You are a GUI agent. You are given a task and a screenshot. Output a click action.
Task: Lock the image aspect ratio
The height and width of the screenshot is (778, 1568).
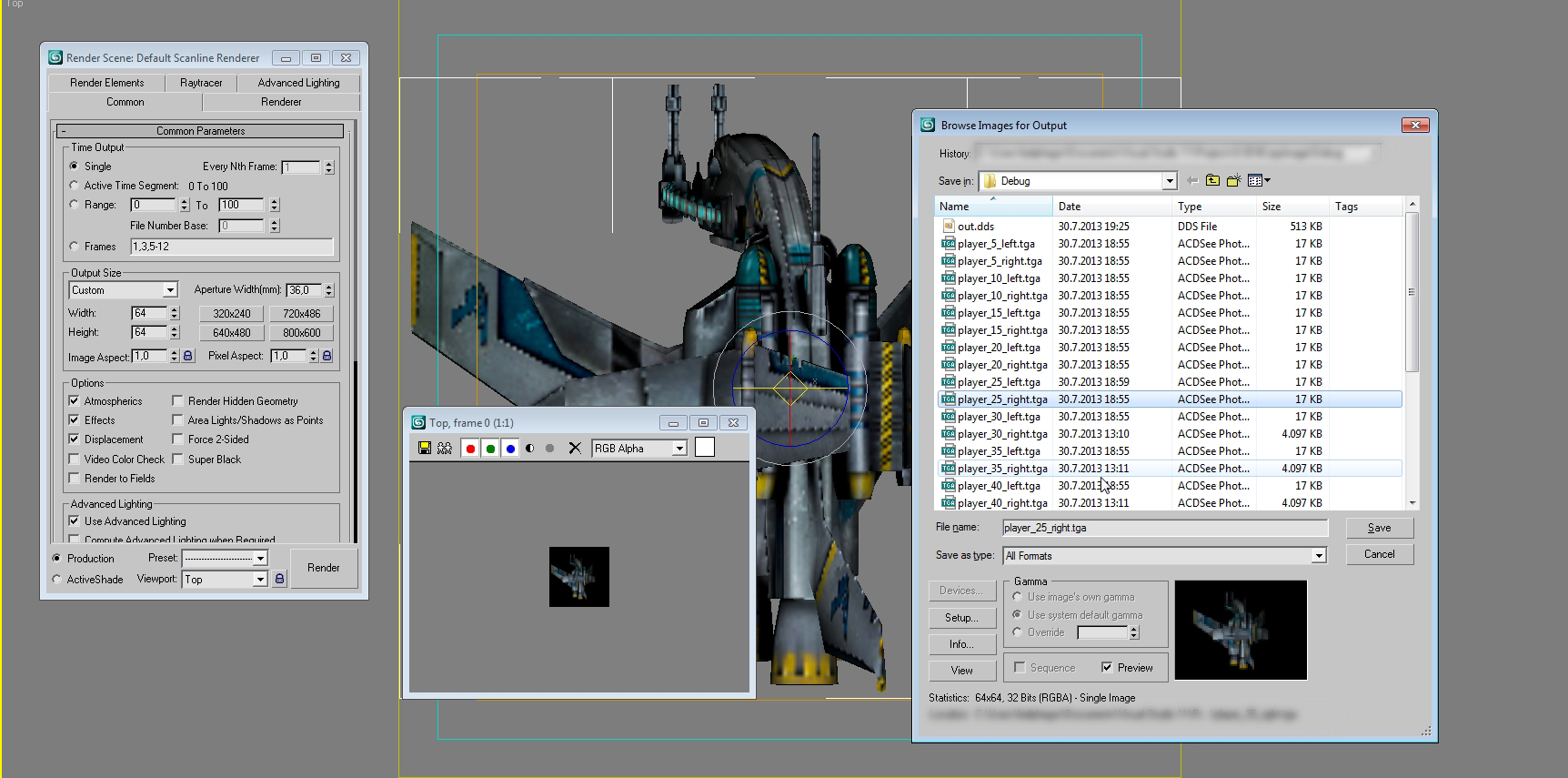188,356
